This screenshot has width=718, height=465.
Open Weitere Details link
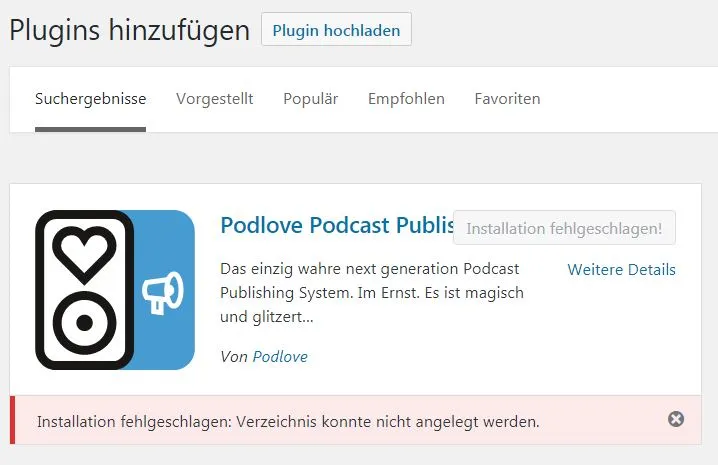pos(621,269)
